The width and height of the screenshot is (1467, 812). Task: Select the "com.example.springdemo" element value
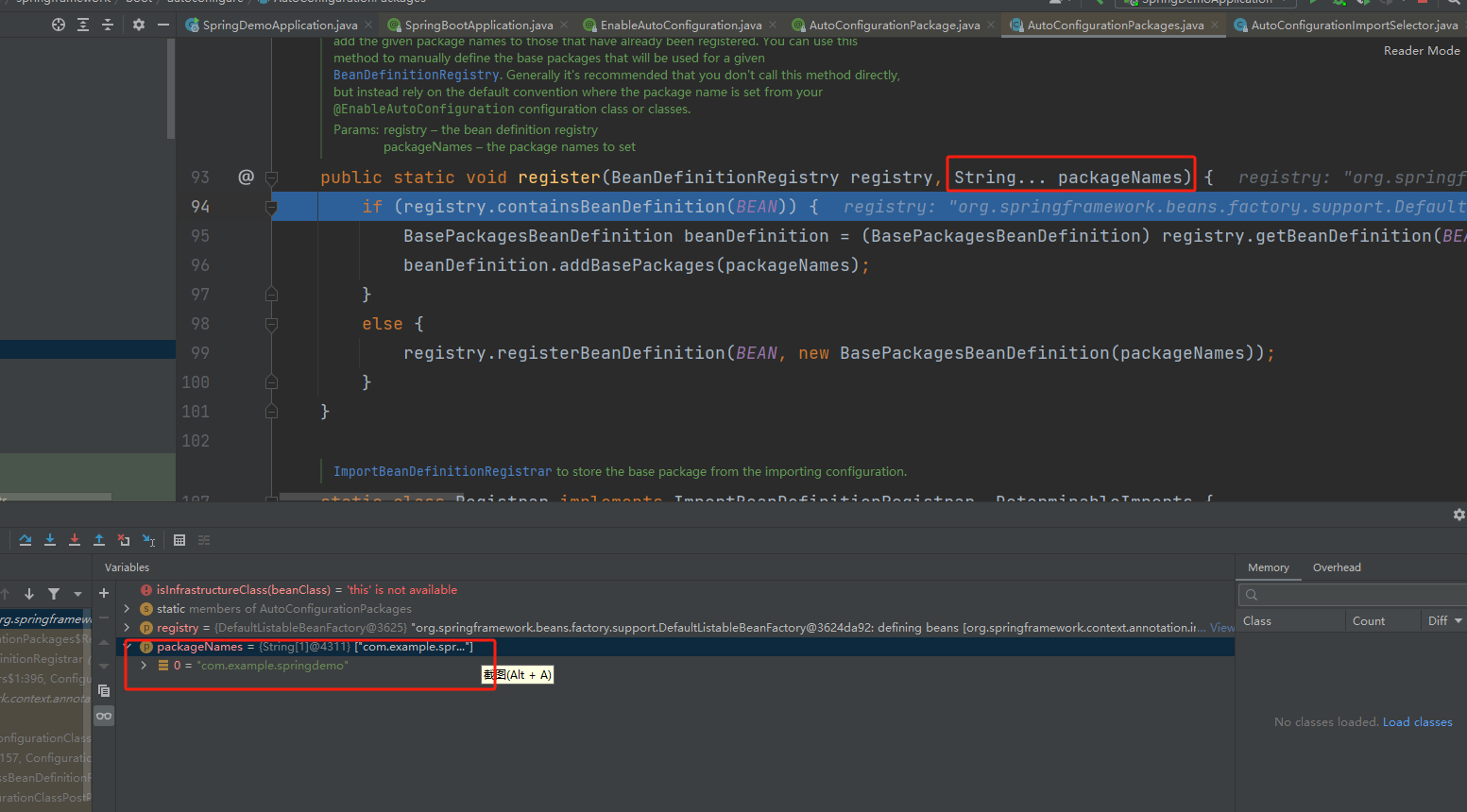272,666
